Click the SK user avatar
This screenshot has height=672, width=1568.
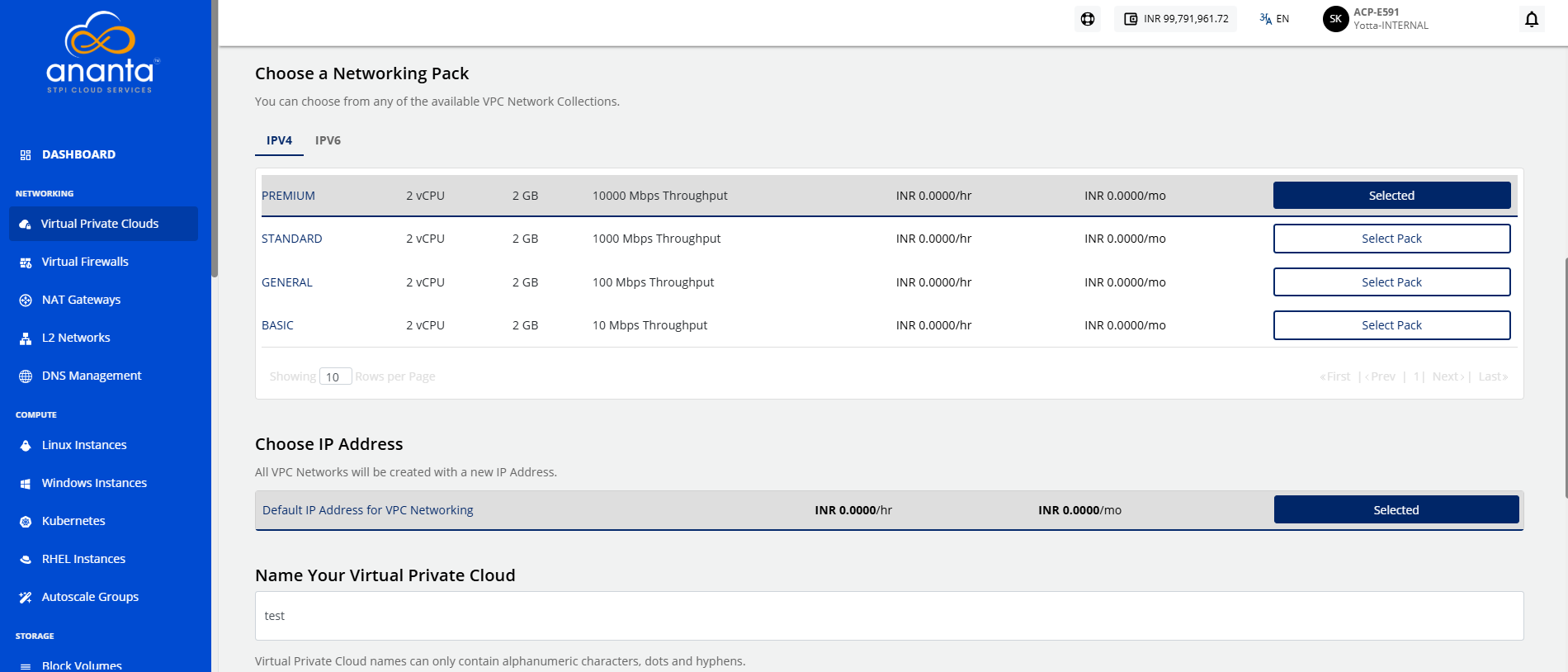pos(1335,19)
